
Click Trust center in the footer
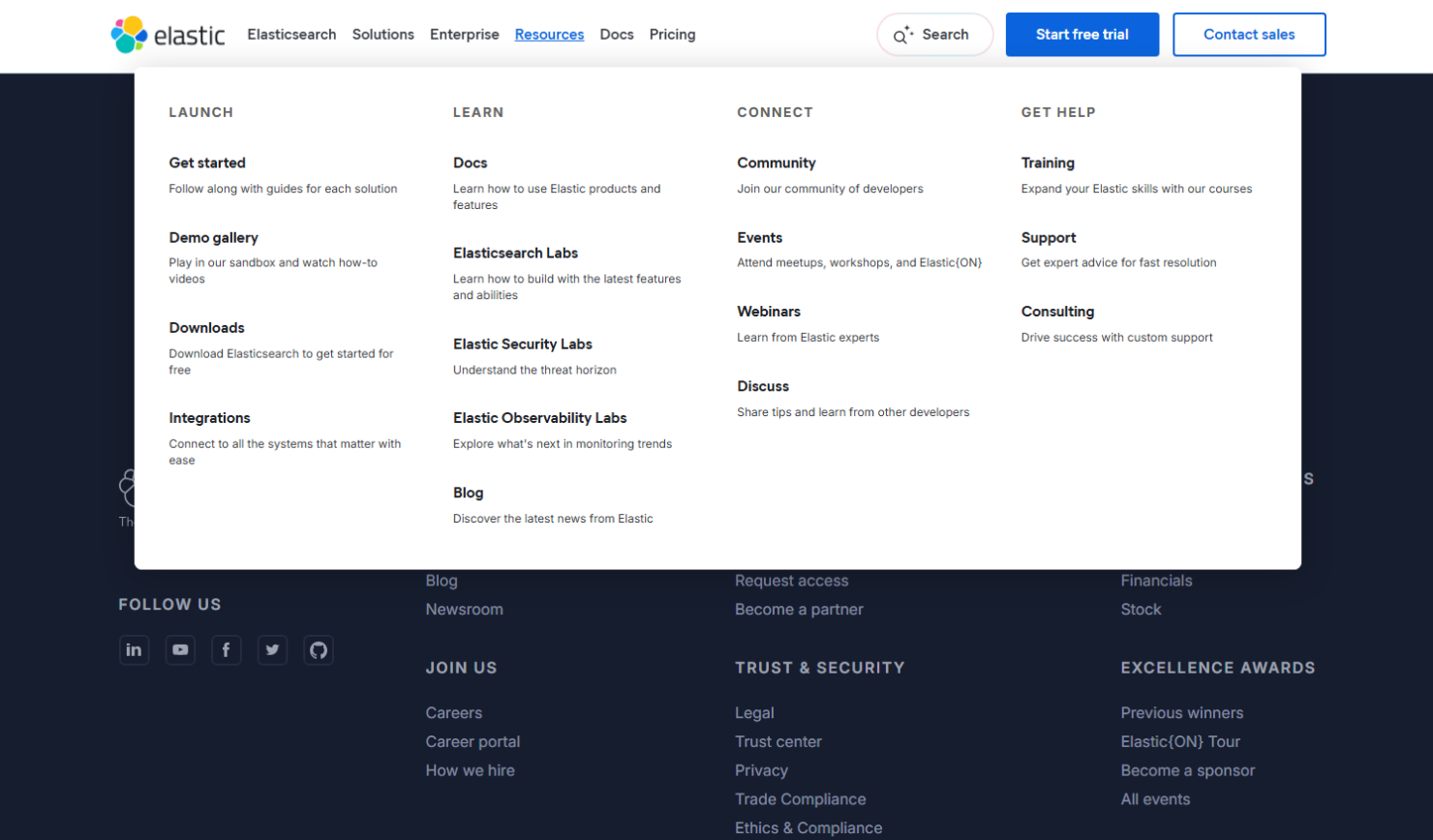coord(777,742)
